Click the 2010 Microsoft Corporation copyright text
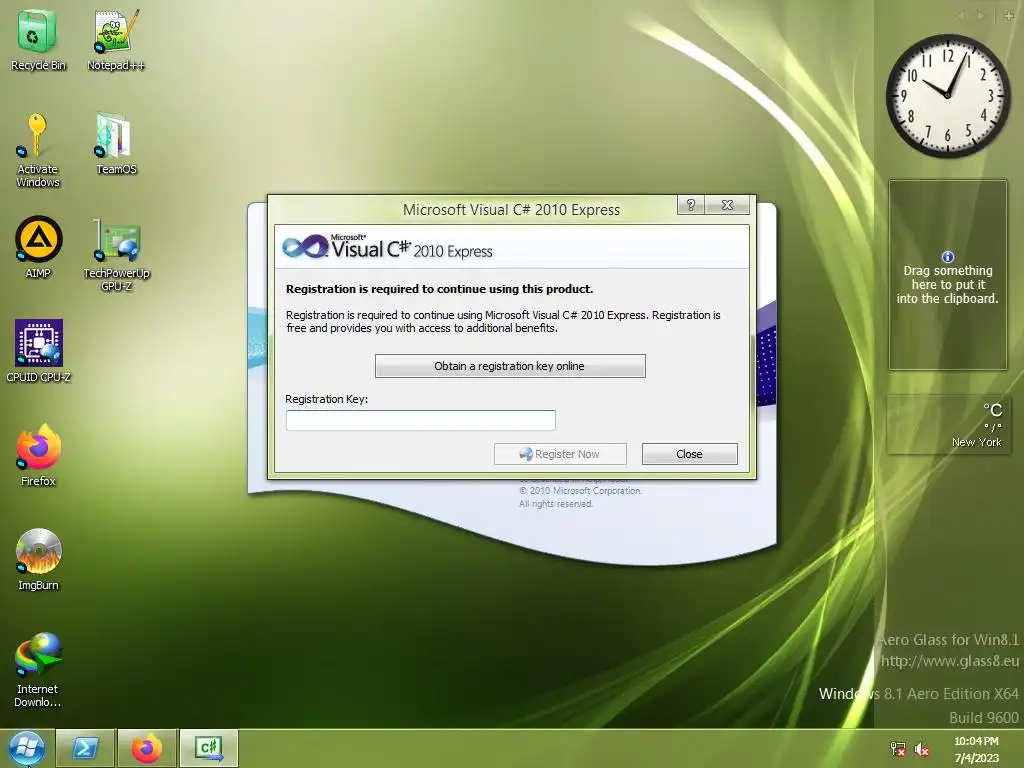This screenshot has width=1024, height=768. click(x=581, y=490)
